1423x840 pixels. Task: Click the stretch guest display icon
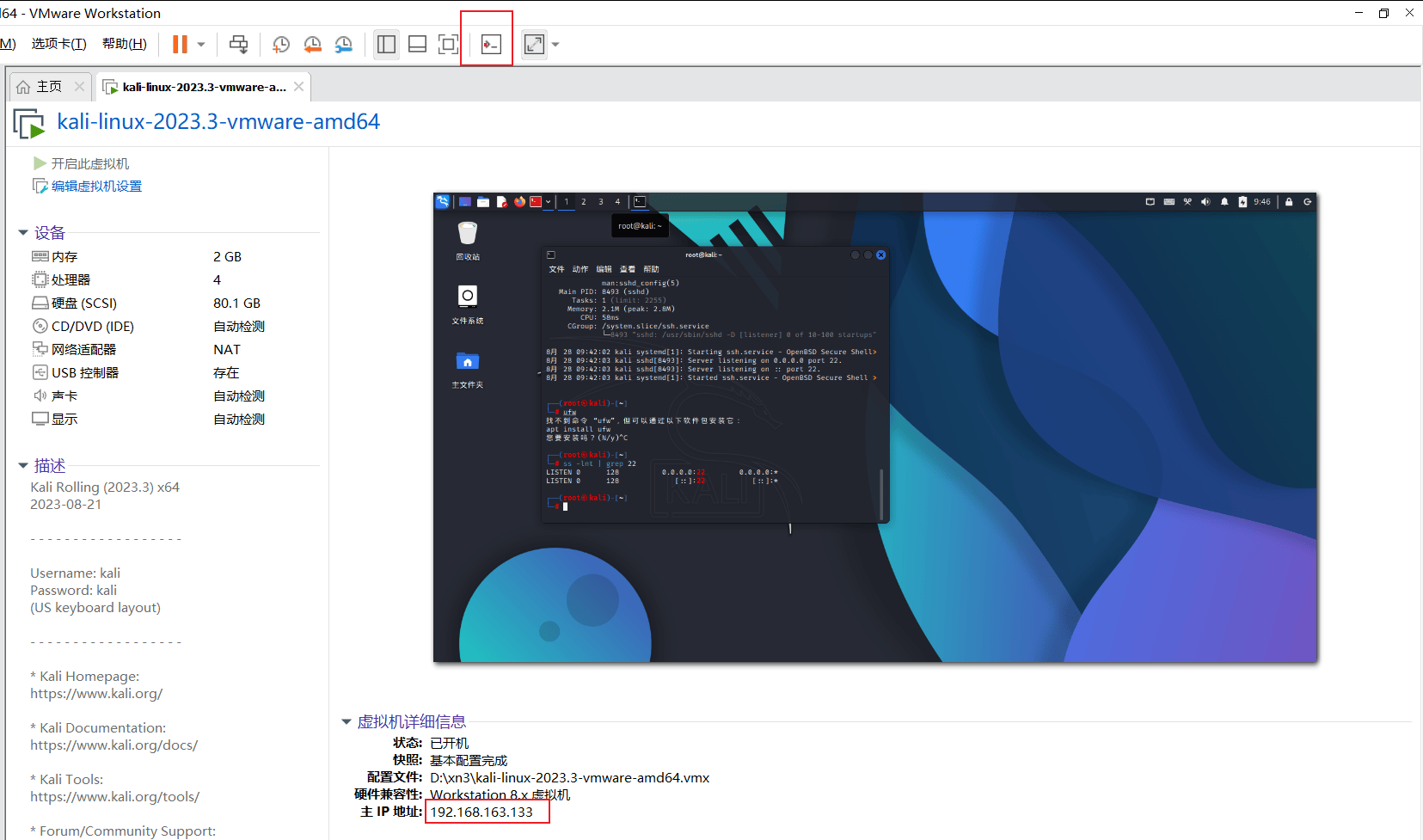[x=534, y=45]
